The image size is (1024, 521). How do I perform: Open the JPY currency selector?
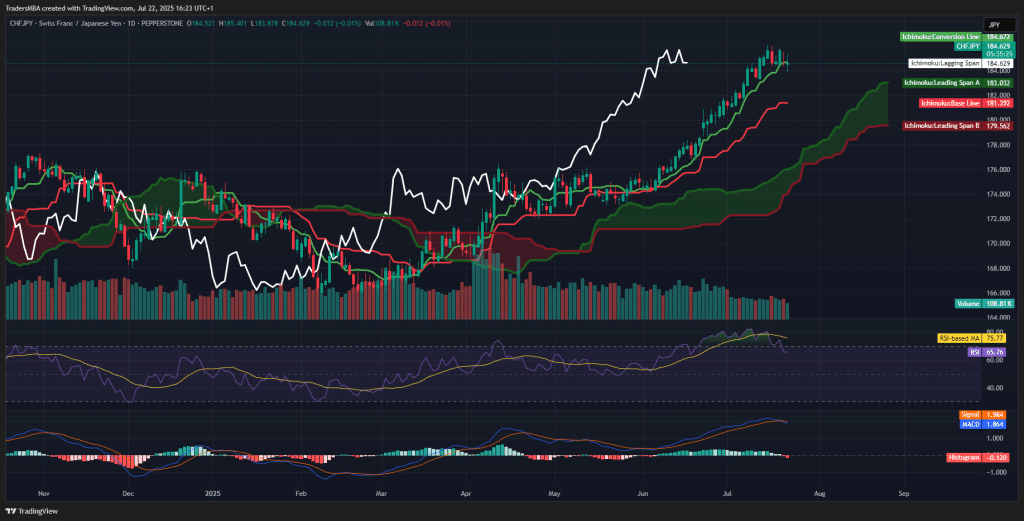[994, 23]
